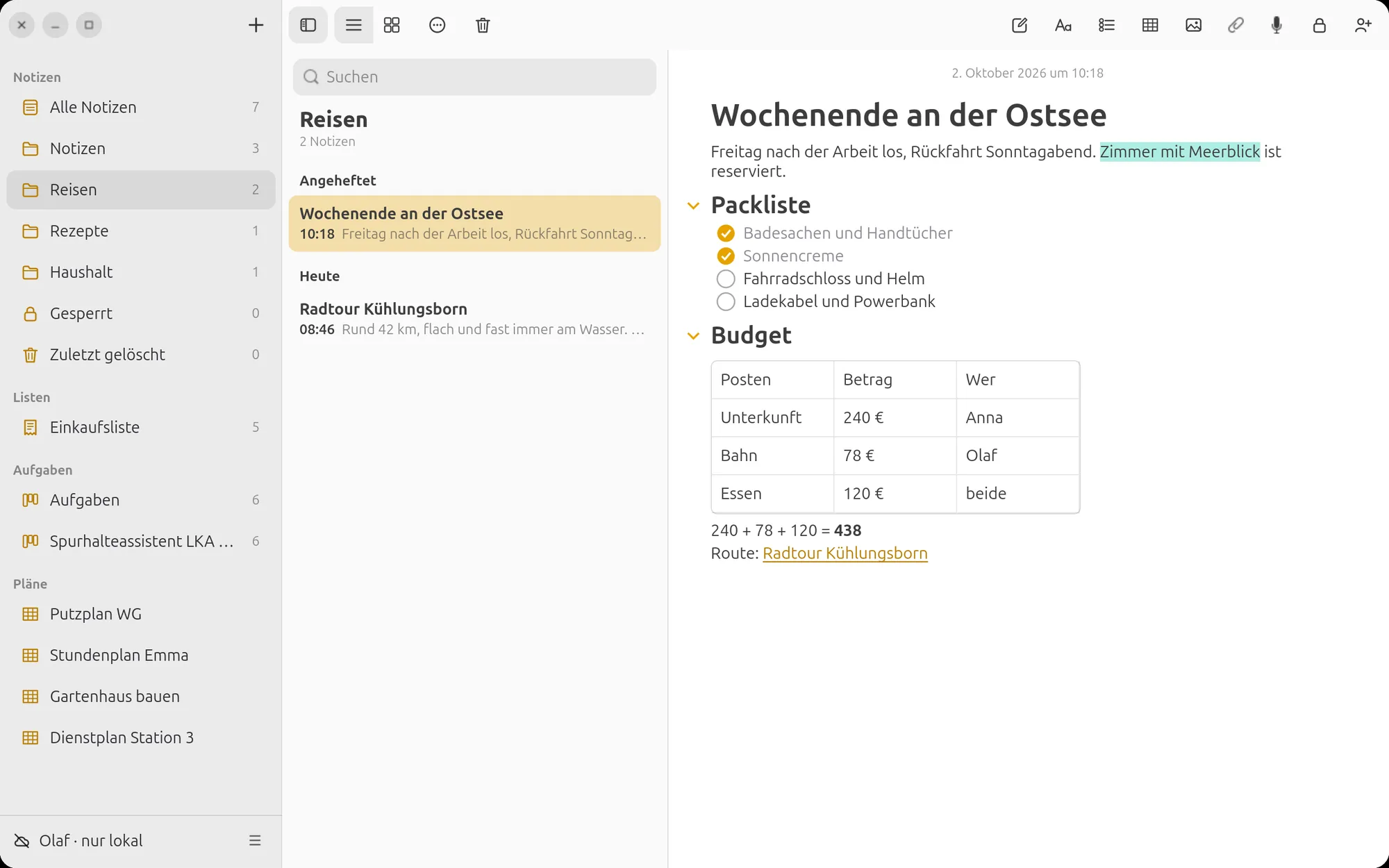The width and height of the screenshot is (1389, 868).
Task: Select the Haushalt folder
Action: coord(141,272)
